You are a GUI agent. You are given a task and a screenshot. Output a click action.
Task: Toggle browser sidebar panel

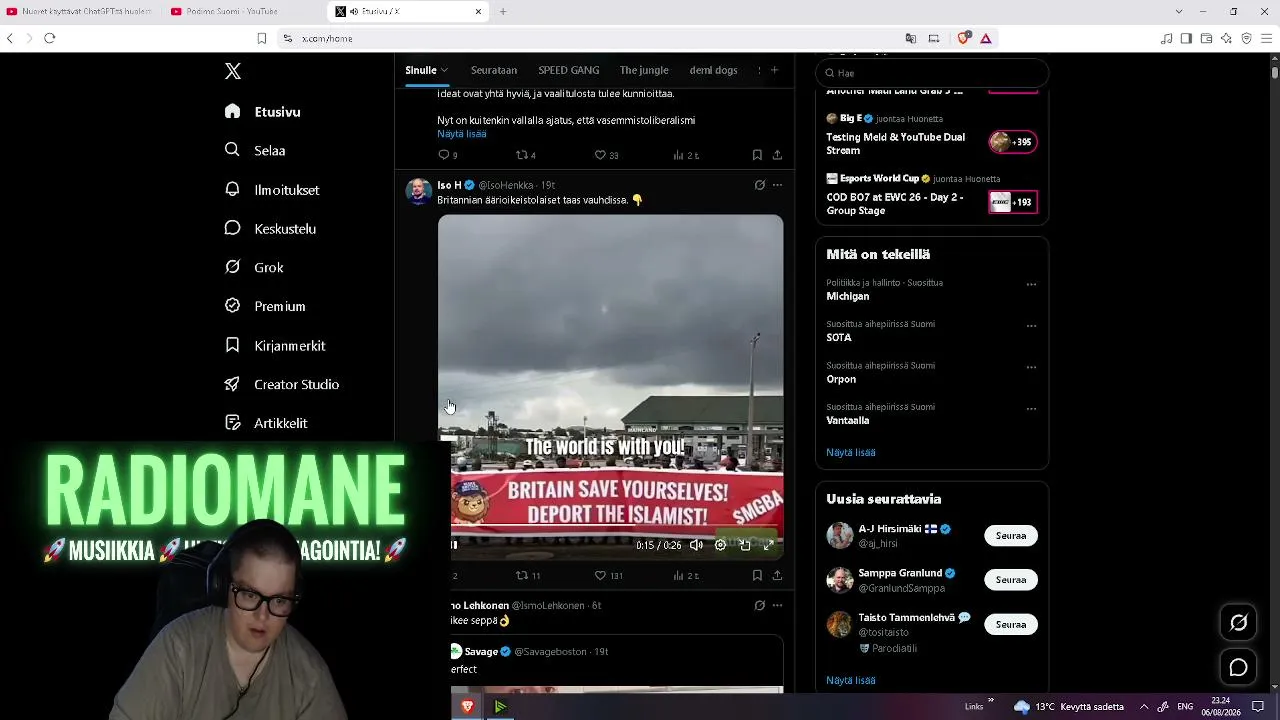point(1186,38)
